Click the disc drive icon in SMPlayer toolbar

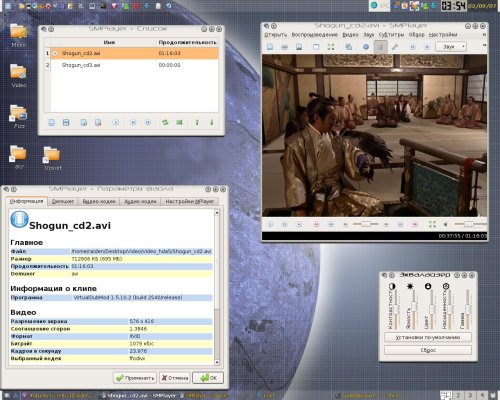click(284, 47)
